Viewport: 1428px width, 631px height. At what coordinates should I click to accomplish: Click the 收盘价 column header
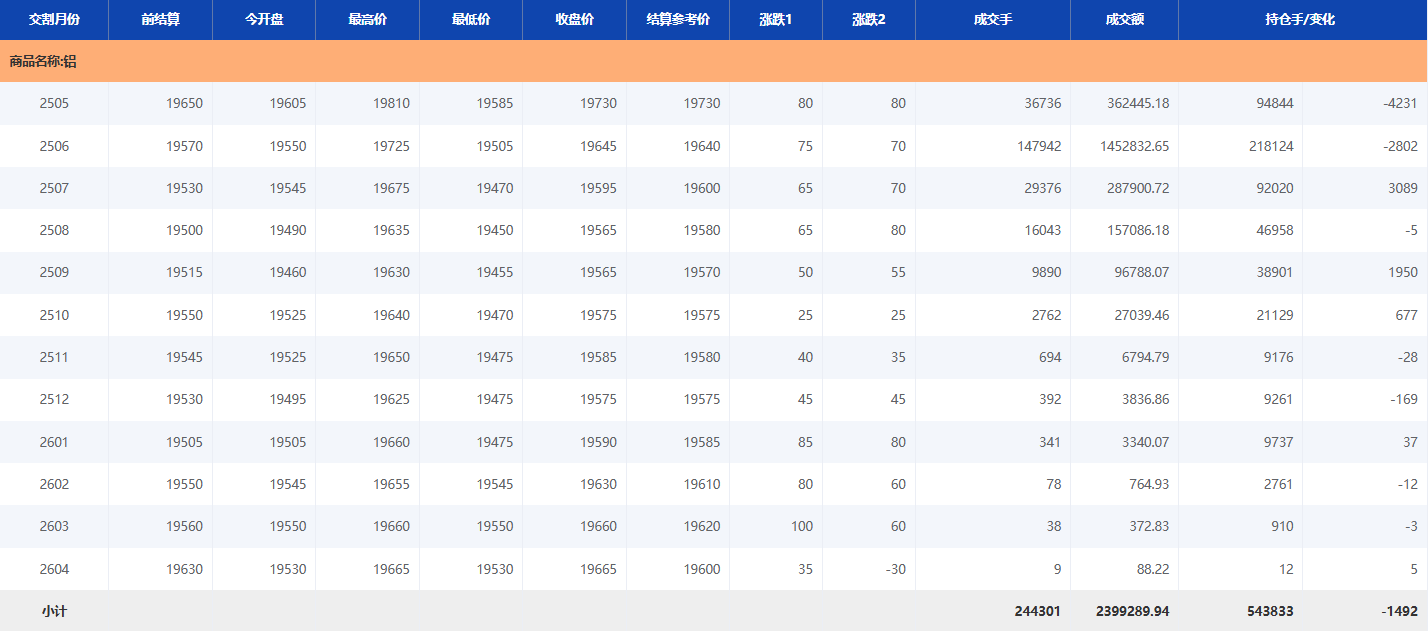tap(574, 20)
